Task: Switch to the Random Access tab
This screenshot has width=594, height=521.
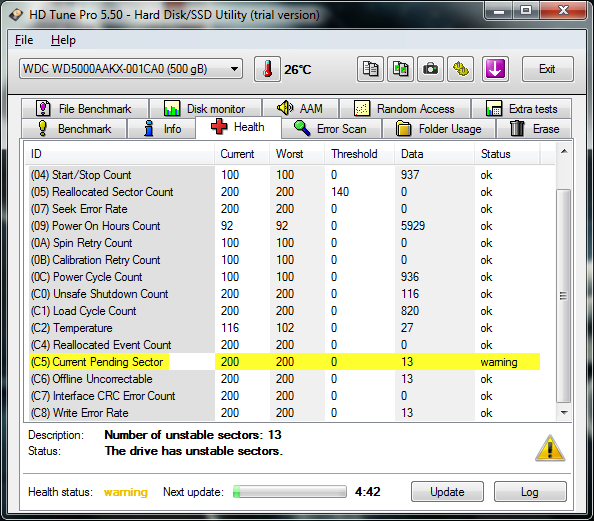Action: pyautogui.click(x=405, y=109)
